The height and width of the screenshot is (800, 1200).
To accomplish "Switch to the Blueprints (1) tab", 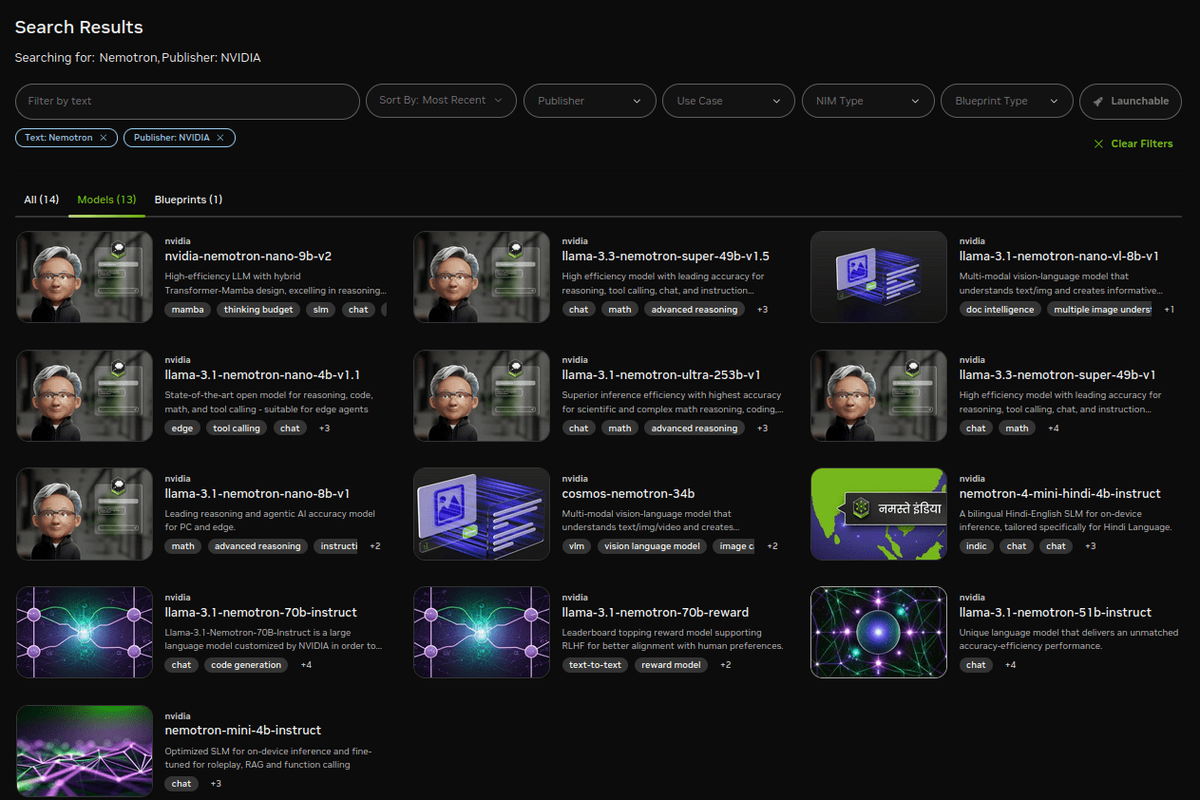I will (189, 200).
